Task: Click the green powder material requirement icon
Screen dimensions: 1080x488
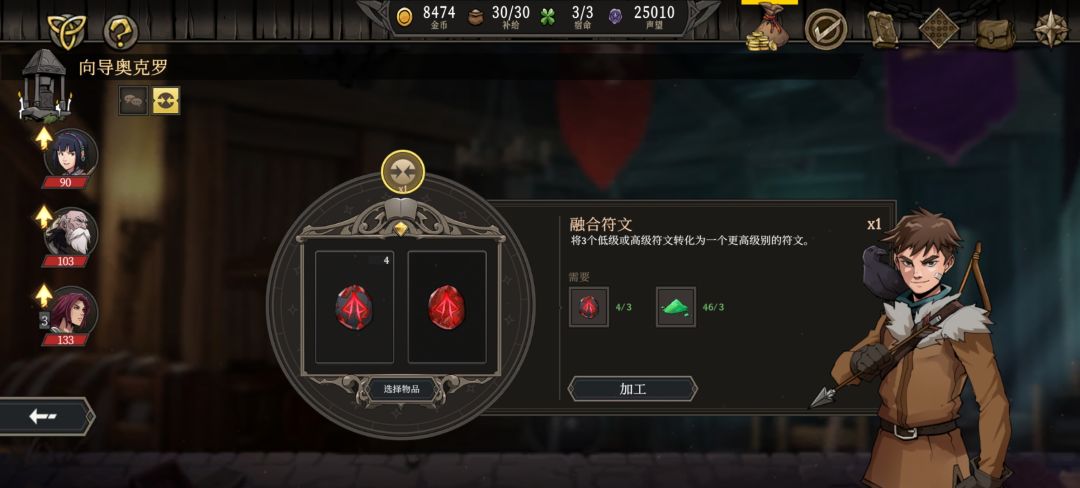Action: pos(676,307)
